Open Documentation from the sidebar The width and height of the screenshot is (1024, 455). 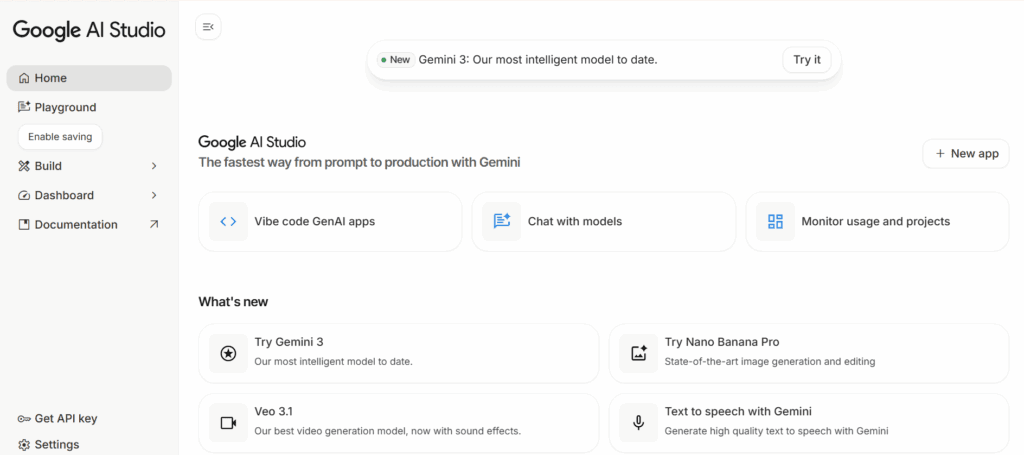(89, 225)
